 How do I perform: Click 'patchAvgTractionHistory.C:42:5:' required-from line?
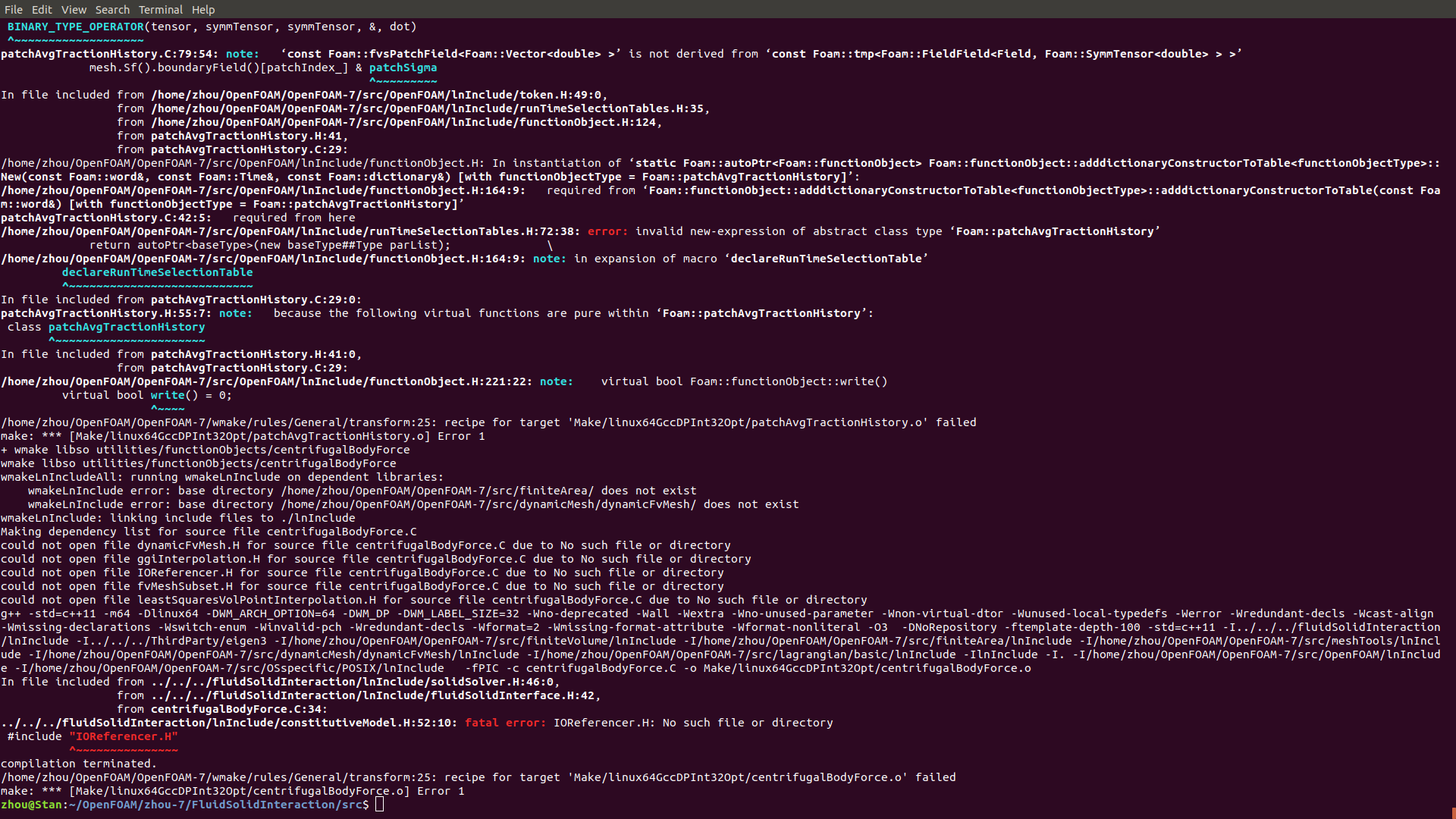coord(178,218)
